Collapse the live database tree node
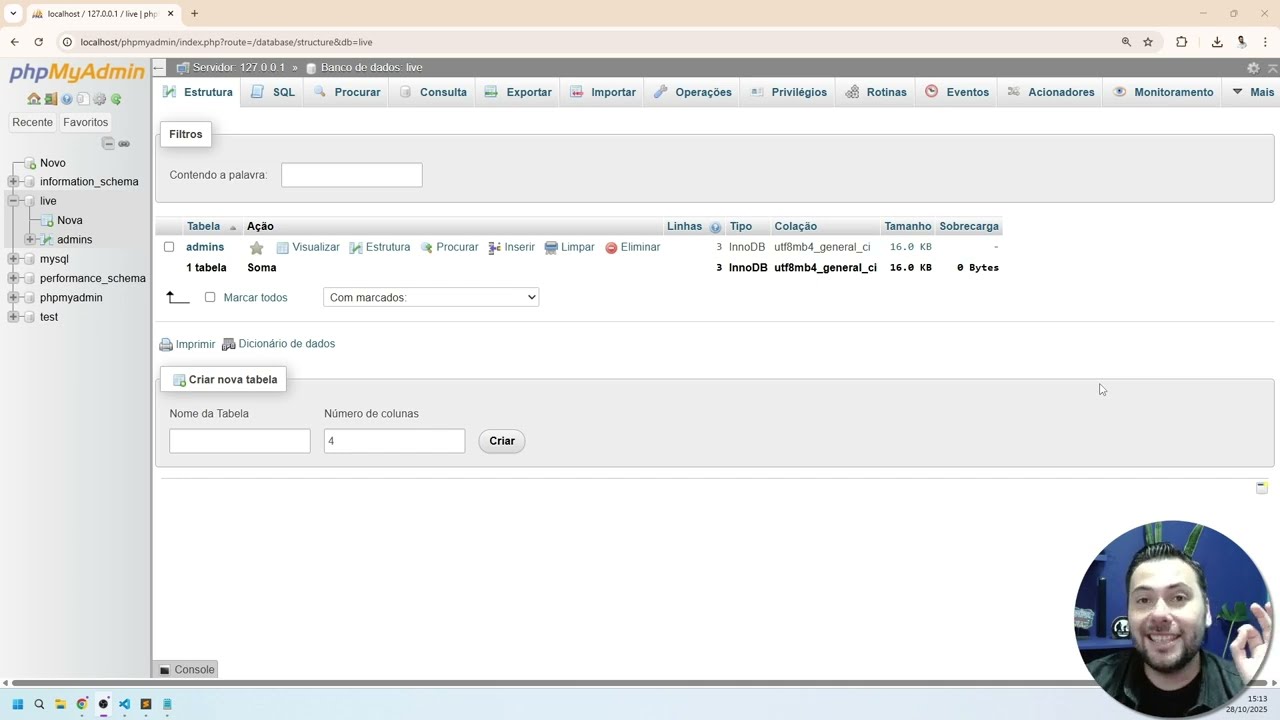1280x720 pixels. [13, 201]
